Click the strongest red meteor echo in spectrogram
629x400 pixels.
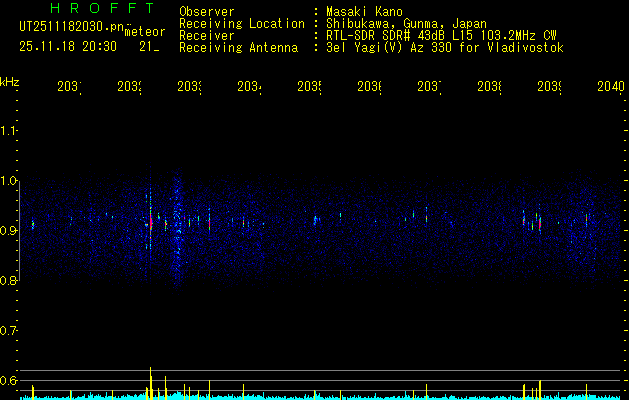click(x=151, y=221)
